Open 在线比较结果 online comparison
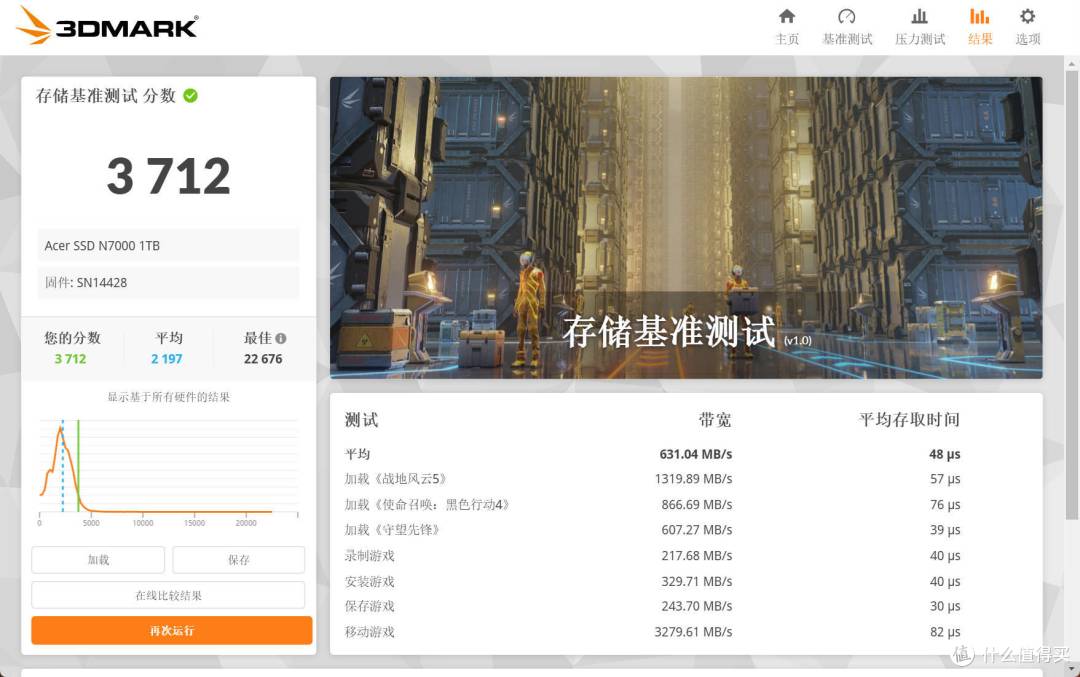 168,595
